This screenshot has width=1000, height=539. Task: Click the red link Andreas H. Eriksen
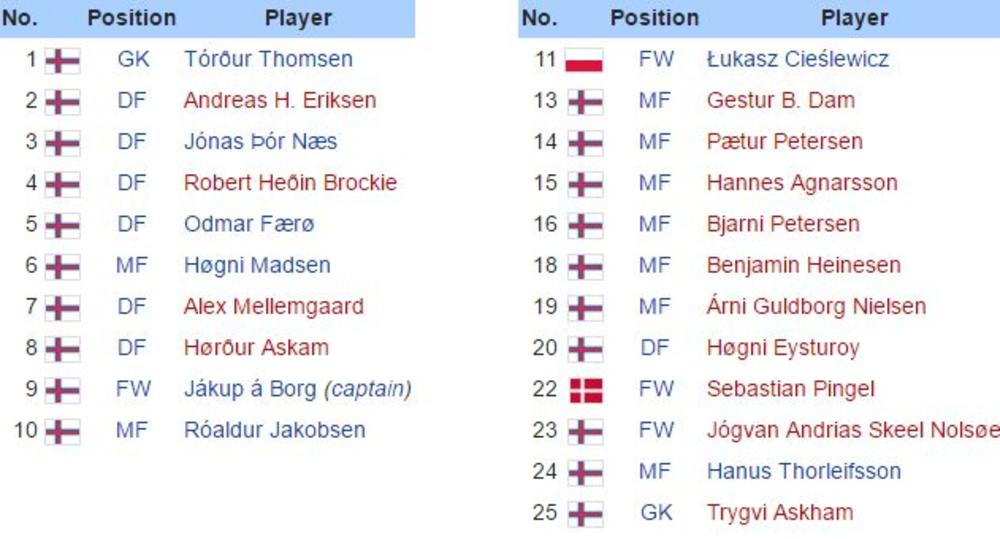click(280, 100)
